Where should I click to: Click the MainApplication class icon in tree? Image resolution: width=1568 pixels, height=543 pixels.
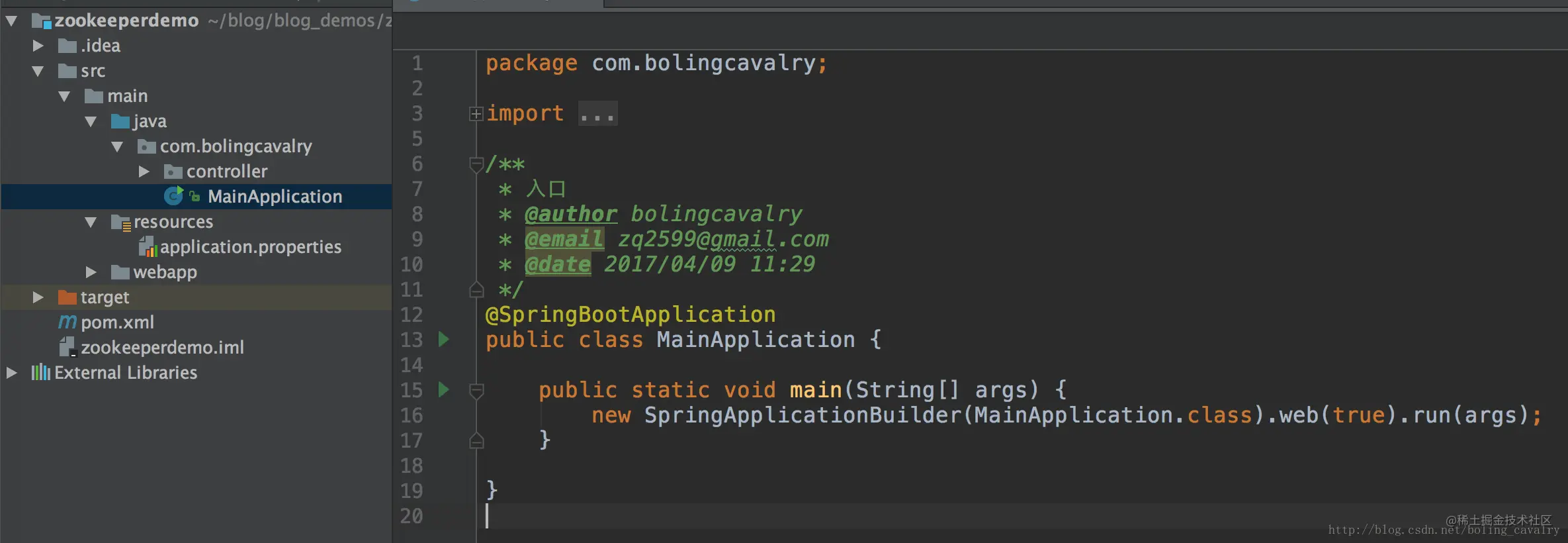click(x=173, y=196)
